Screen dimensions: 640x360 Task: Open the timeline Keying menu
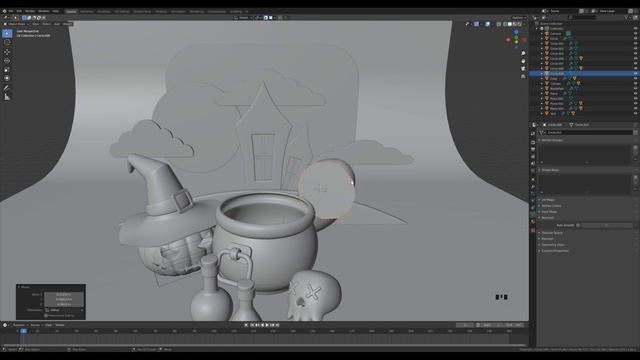click(36, 325)
